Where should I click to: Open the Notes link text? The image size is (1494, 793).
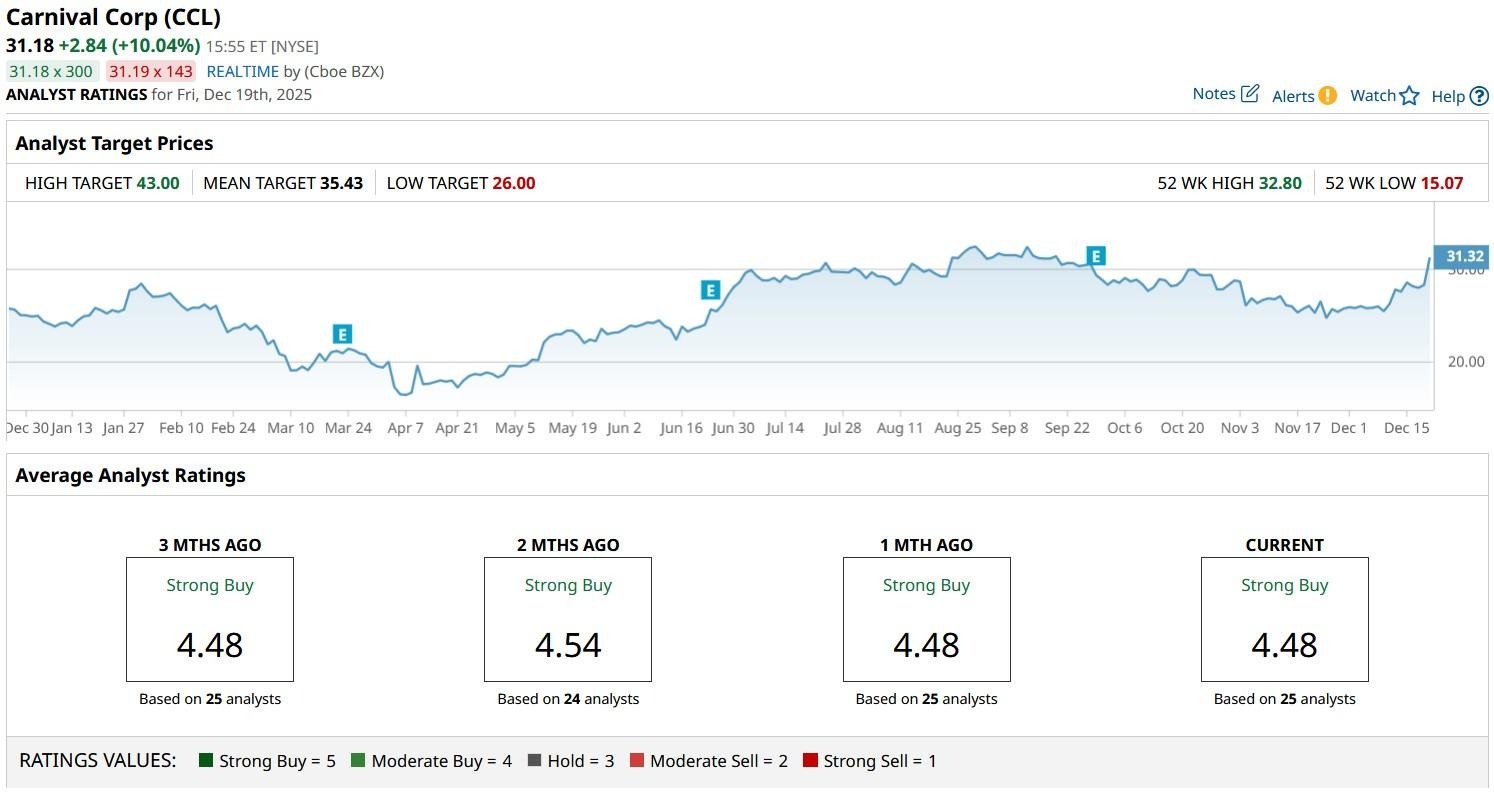1214,94
